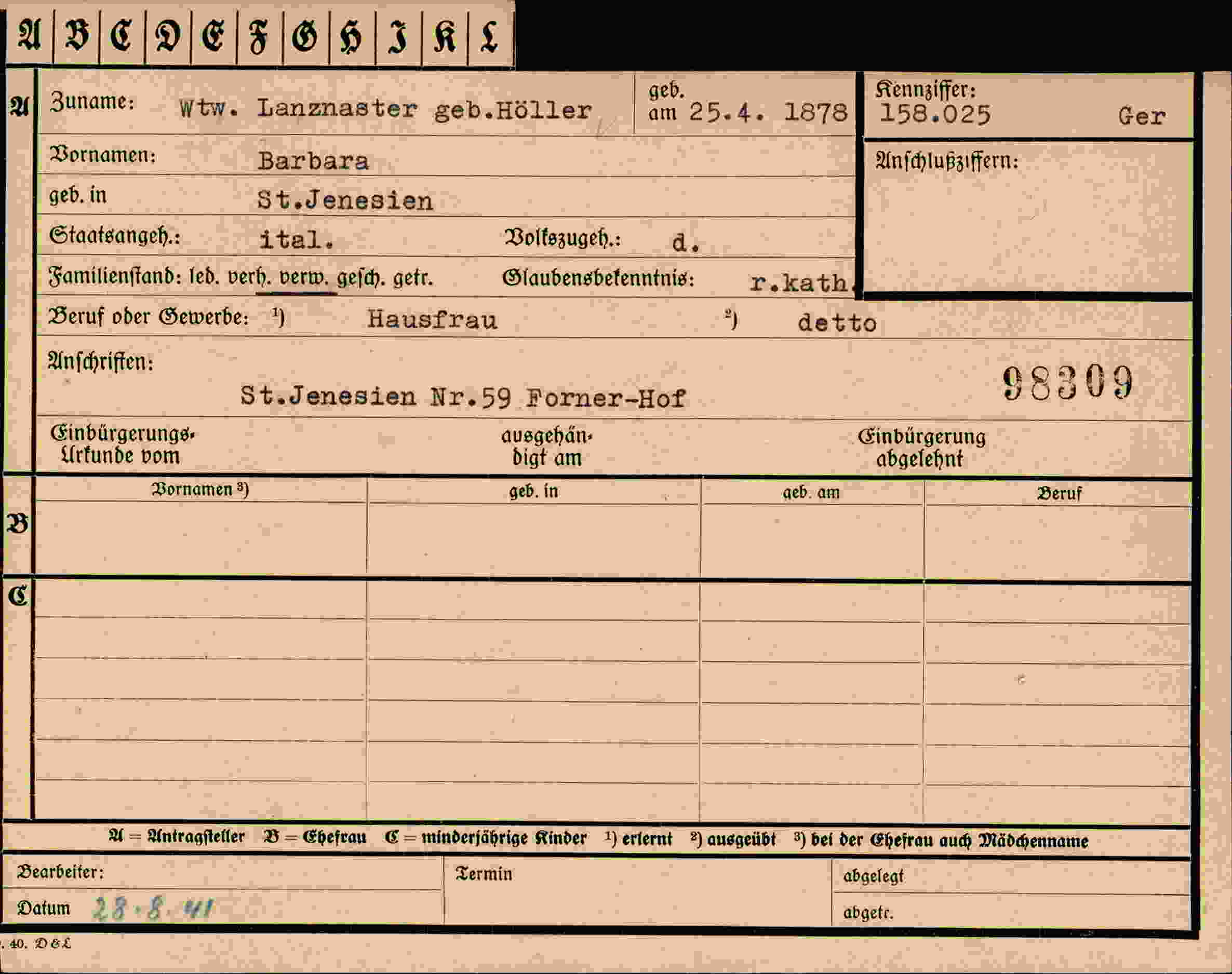Viewport: 1232px width, 974px height.
Task: Click the 'Wtw.' prefix before the surname
Action: coord(208,108)
